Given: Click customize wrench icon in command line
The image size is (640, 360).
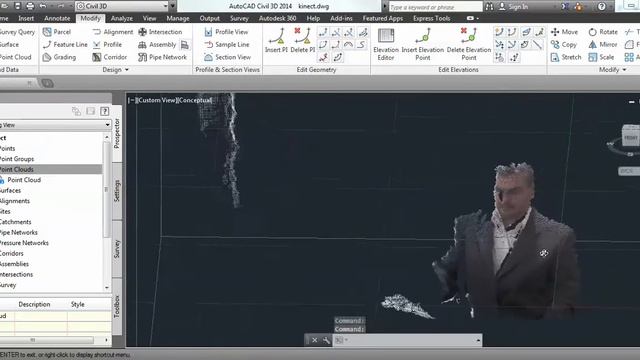Looking at the screenshot, I should tap(326, 340).
